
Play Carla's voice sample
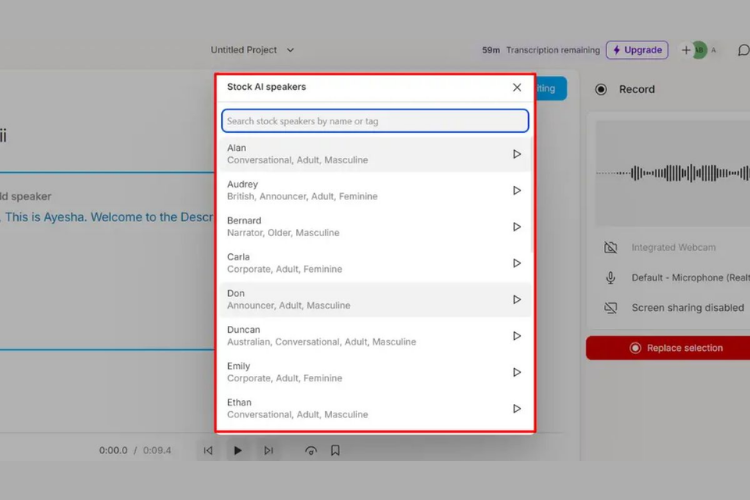pyautogui.click(x=517, y=263)
